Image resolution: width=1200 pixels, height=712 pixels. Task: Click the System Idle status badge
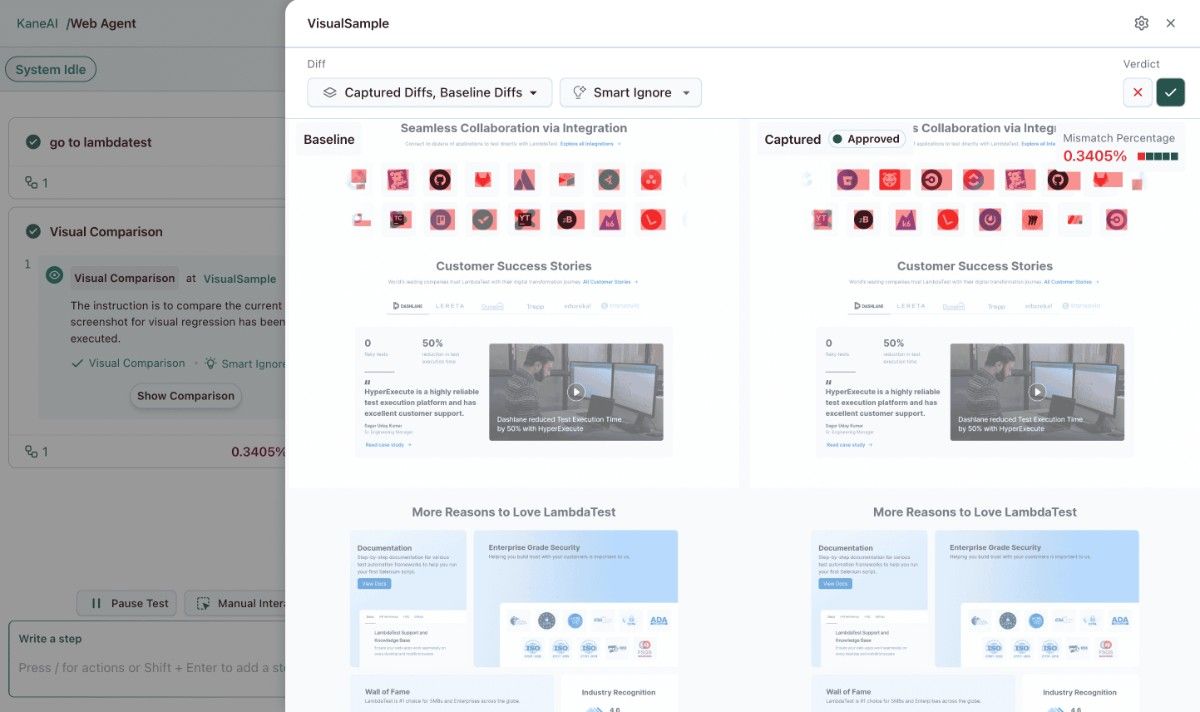click(x=50, y=70)
